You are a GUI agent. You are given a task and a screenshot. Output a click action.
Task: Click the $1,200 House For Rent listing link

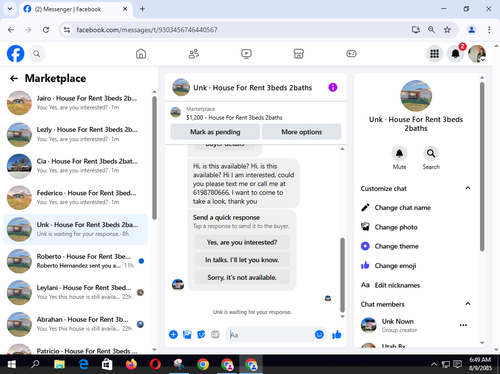[234, 118]
